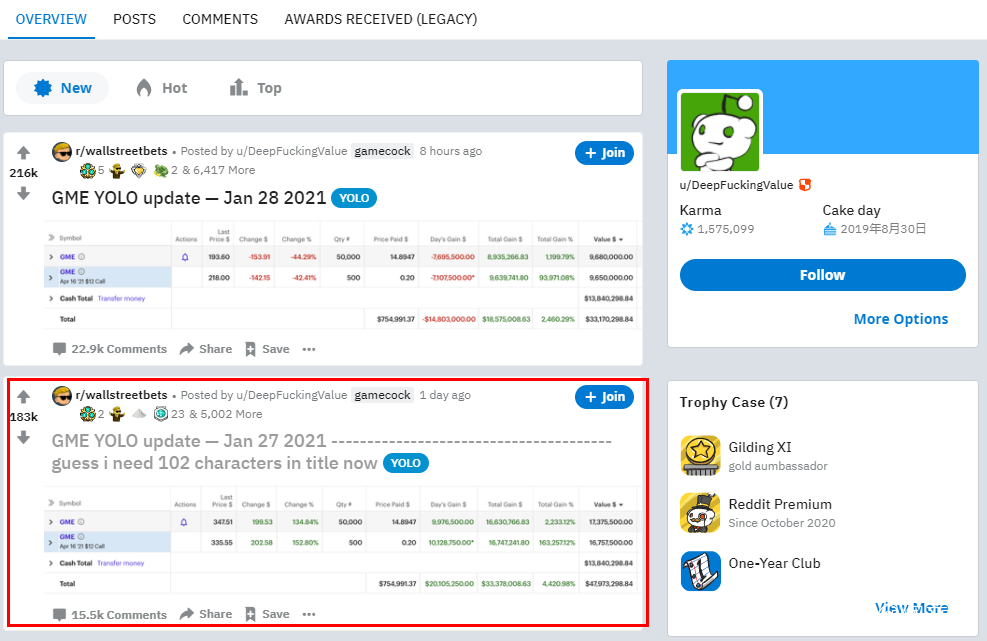The width and height of the screenshot is (987, 641).
Task: Click the Gilding XI trophy icon
Action: [700, 455]
